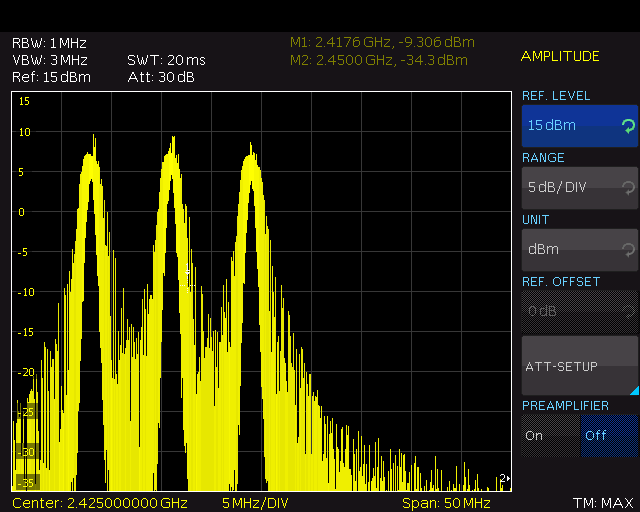Click the green rotary icon on REF. LEVEL
Screen dimensions: 640x512
tap(627, 126)
